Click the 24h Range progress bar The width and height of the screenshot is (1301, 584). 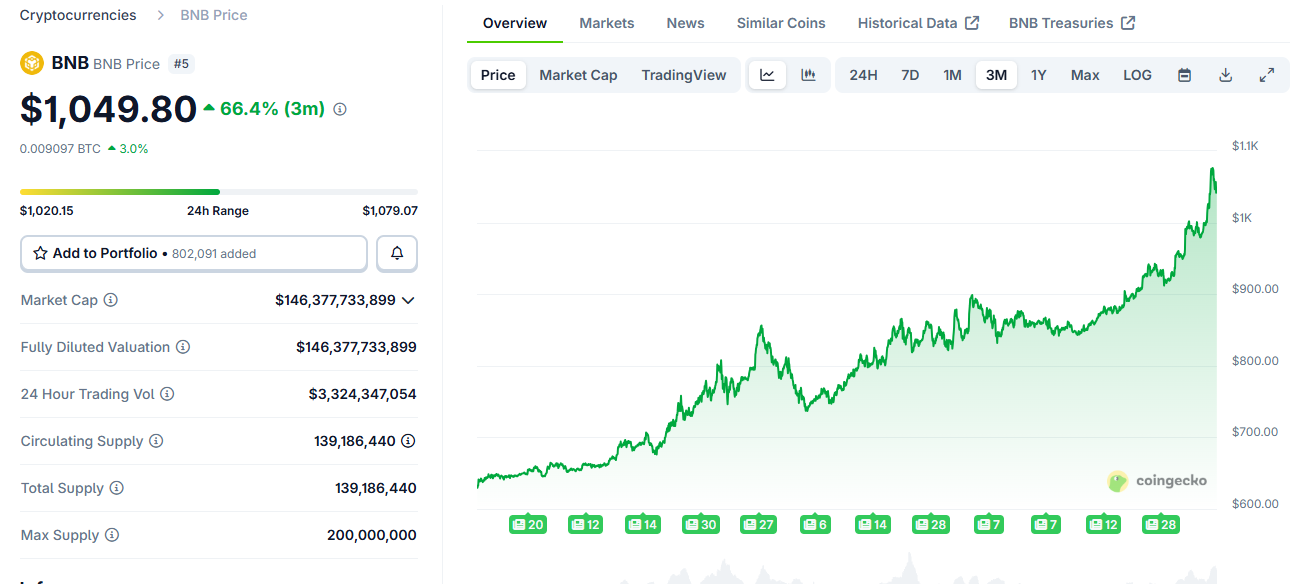[x=219, y=191]
